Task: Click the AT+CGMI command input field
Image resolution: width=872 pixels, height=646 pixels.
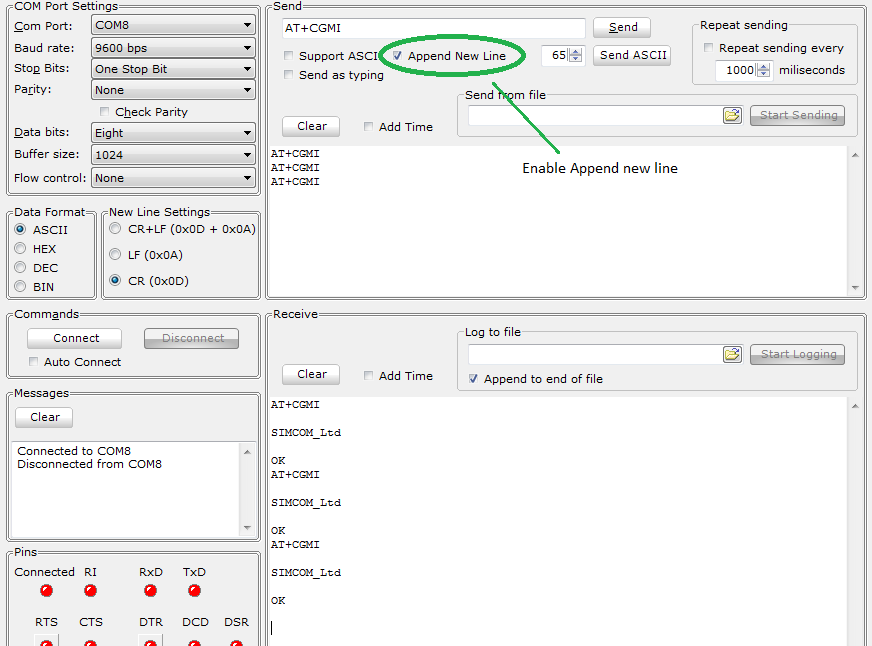Action: point(432,28)
